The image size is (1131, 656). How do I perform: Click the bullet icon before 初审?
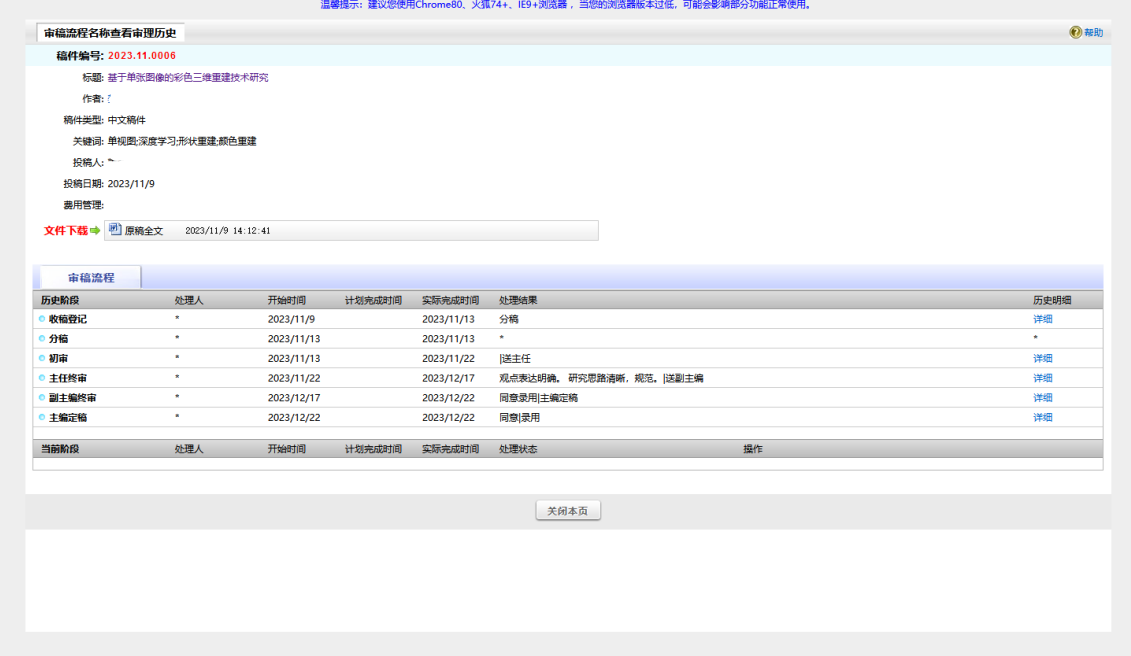click(42, 358)
